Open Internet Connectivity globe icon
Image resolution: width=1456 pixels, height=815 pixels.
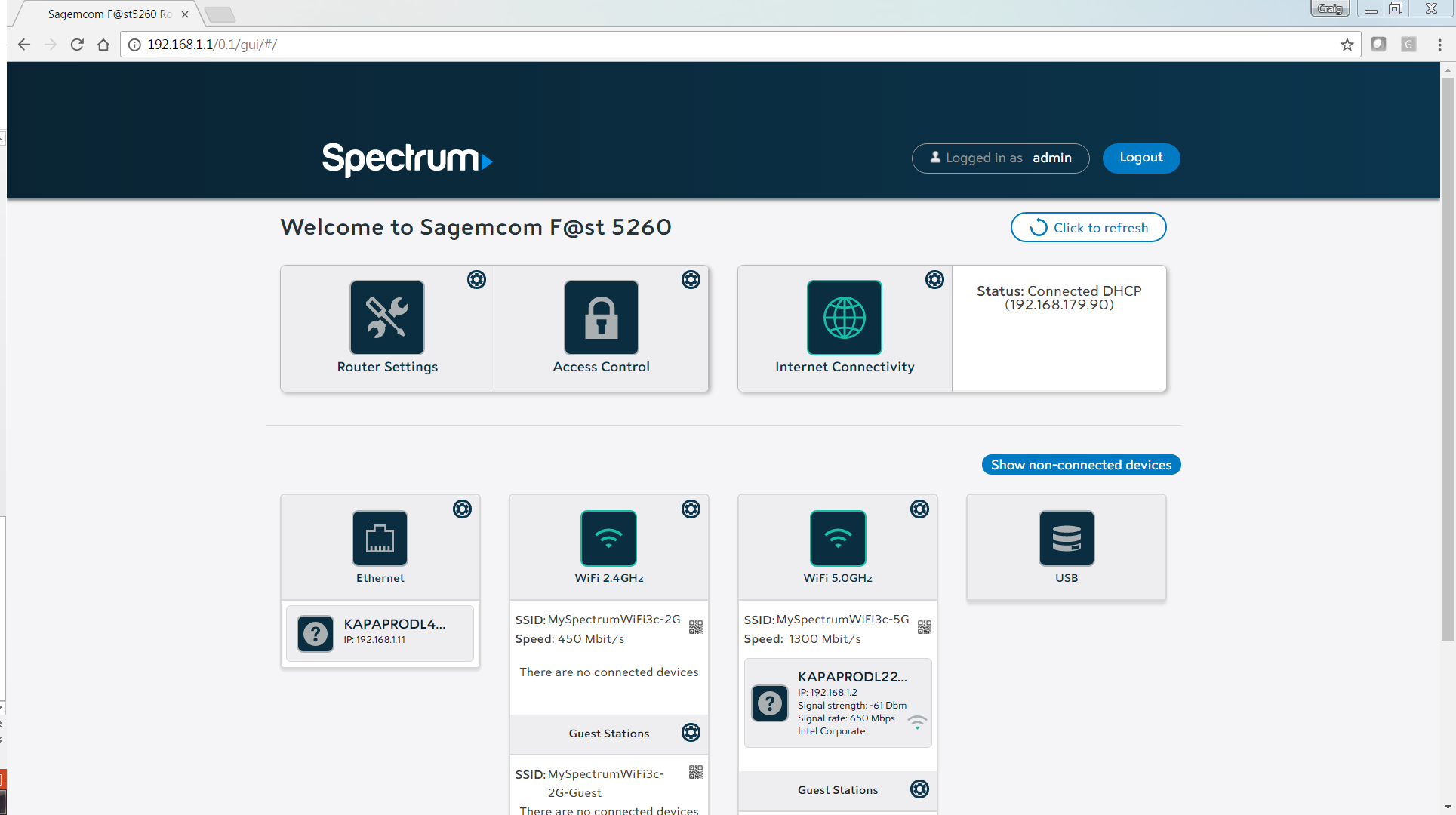(x=845, y=318)
